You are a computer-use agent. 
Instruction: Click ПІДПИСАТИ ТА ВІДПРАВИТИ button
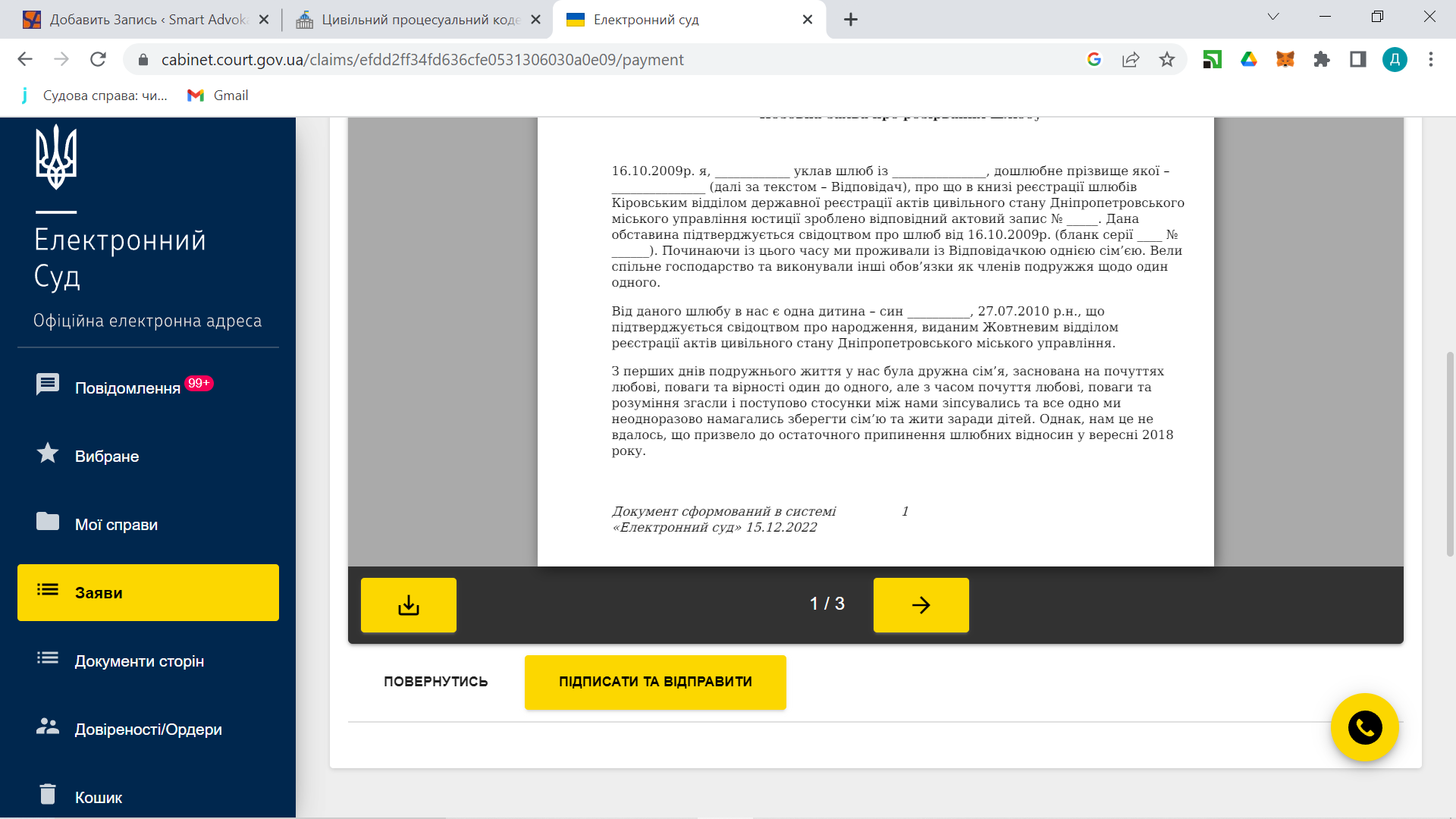coord(655,682)
